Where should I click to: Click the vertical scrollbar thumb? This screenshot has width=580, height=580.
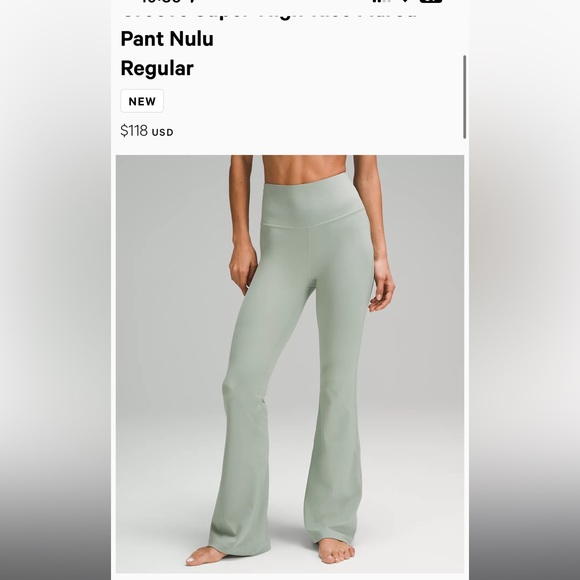point(465,97)
